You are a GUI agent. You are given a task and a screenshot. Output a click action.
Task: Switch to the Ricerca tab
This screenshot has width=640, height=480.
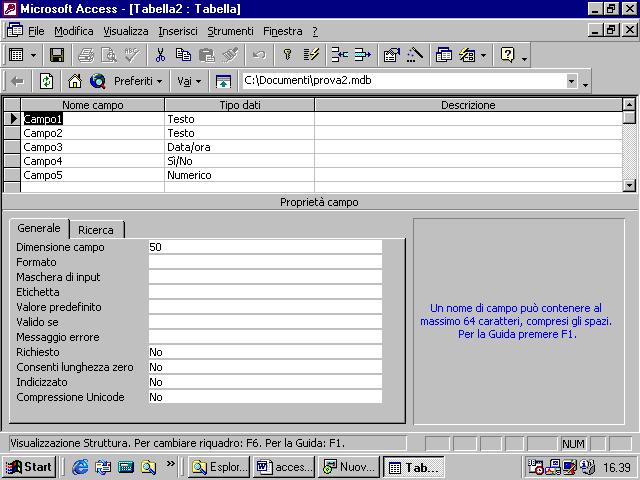click(x=96, y=230)
